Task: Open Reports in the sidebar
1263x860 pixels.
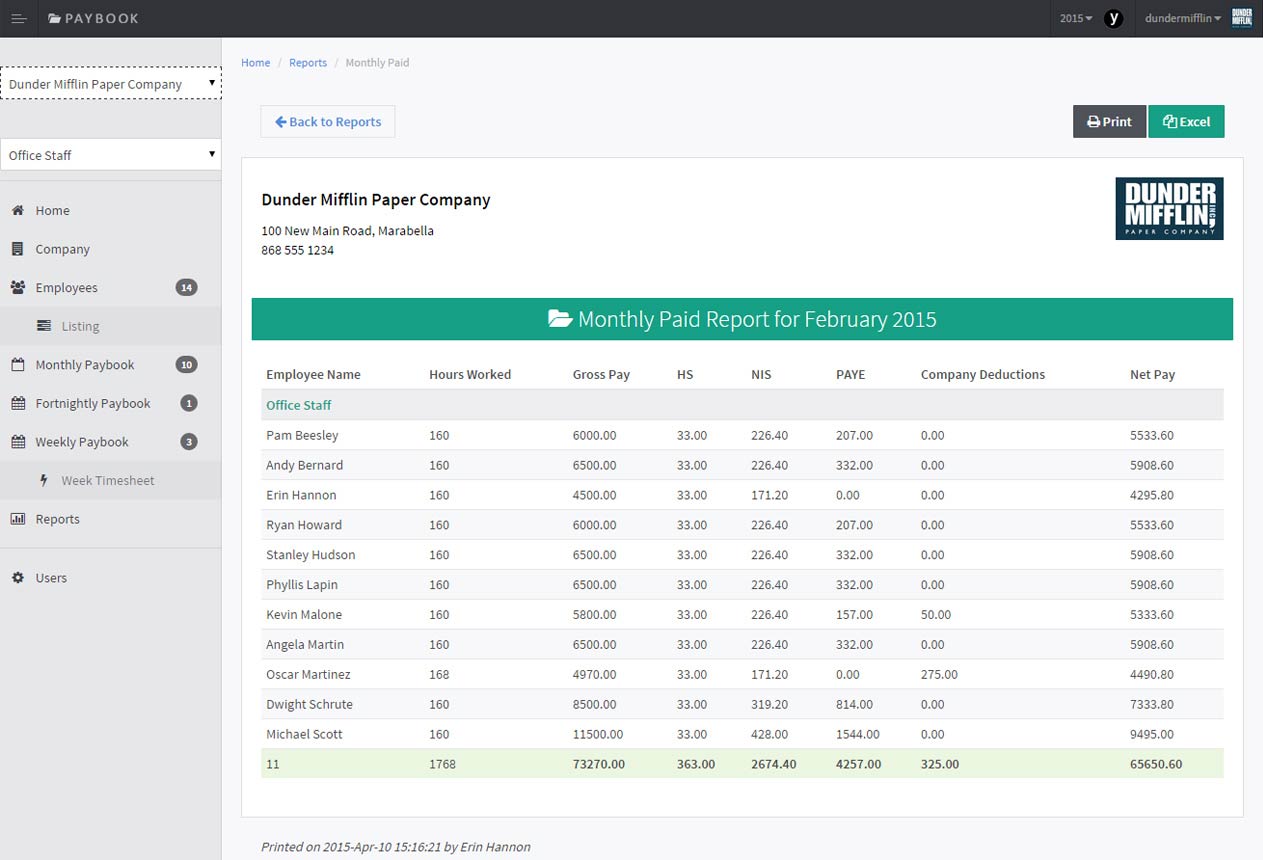Action: coord(110,519)
